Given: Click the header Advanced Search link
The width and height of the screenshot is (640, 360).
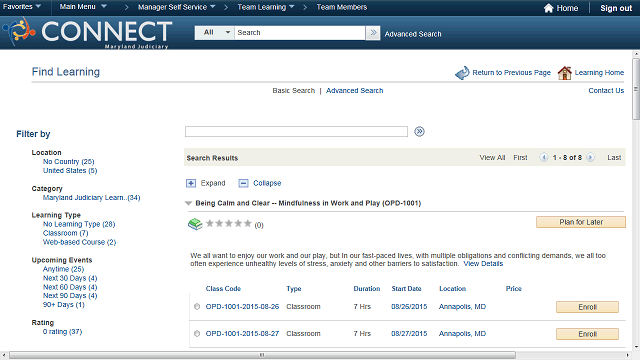Looking at the screenshot, I should tap(413, 34).
